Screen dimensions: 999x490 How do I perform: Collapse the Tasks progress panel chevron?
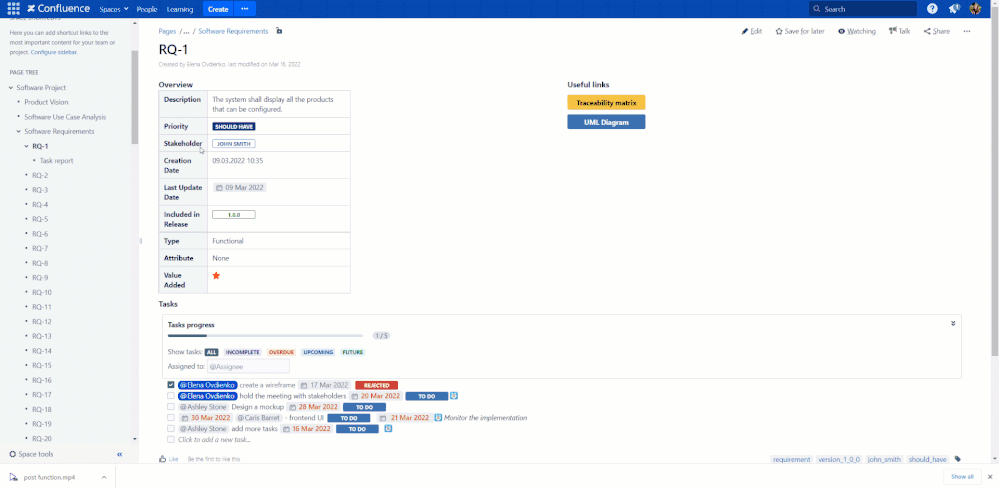pos(953,323)
